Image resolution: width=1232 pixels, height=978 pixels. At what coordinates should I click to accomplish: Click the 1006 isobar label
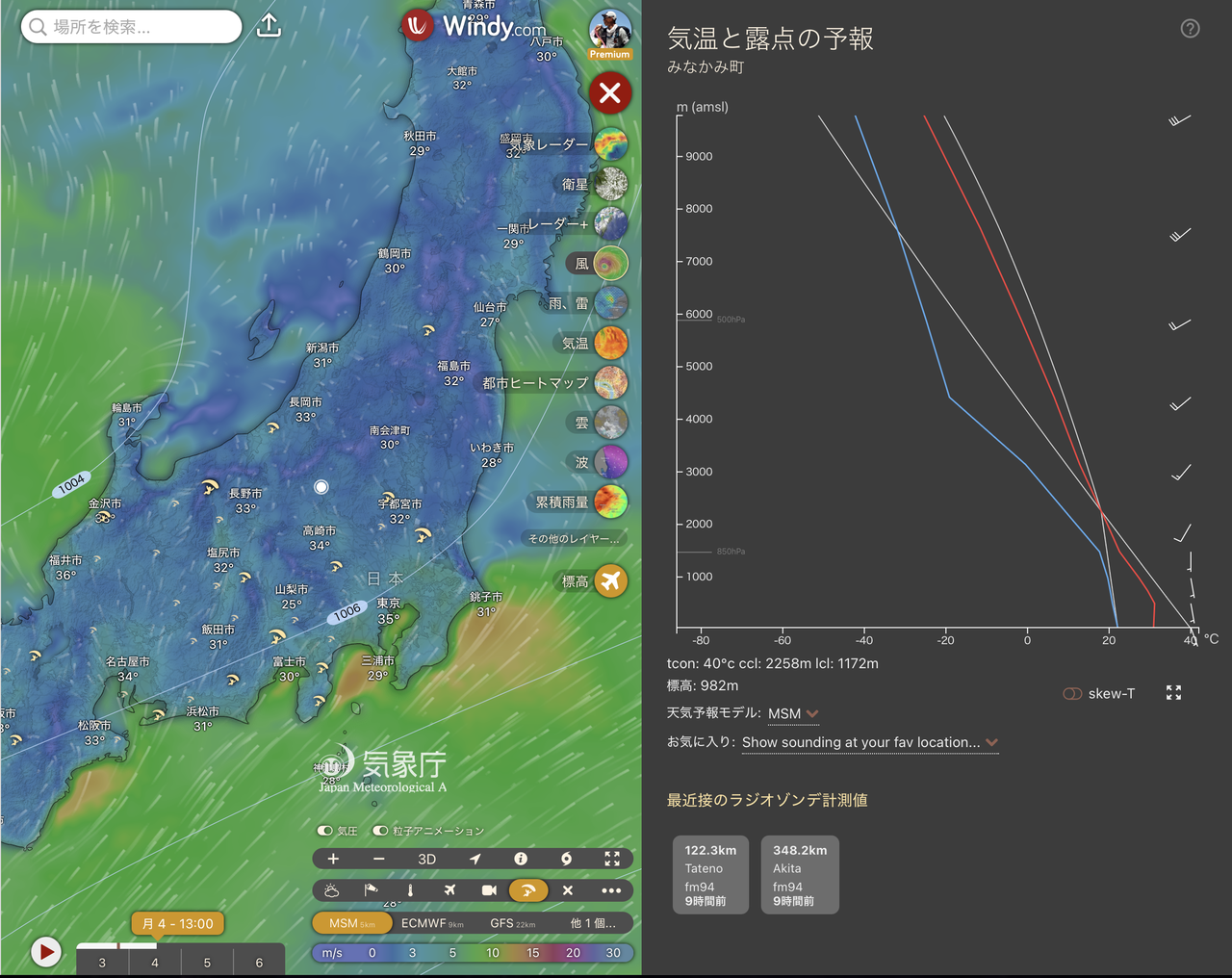click(x=347, y=611)
